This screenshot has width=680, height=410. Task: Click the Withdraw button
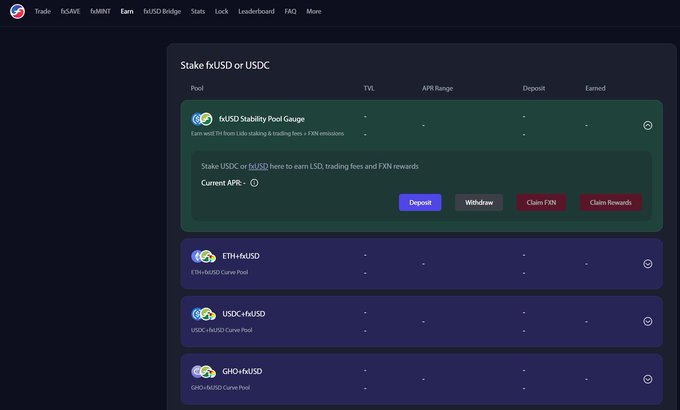(479, 203)
